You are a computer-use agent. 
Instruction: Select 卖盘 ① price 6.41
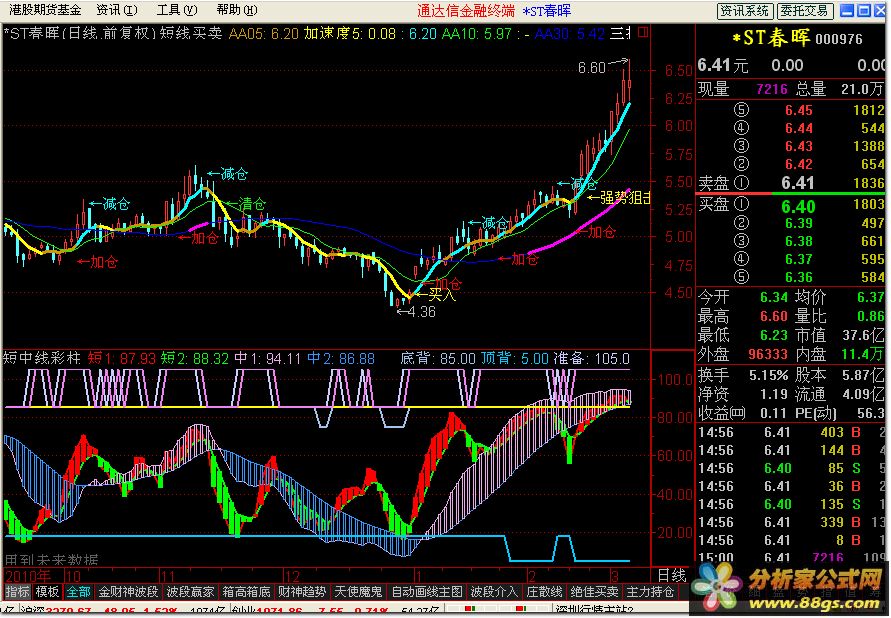797,183
